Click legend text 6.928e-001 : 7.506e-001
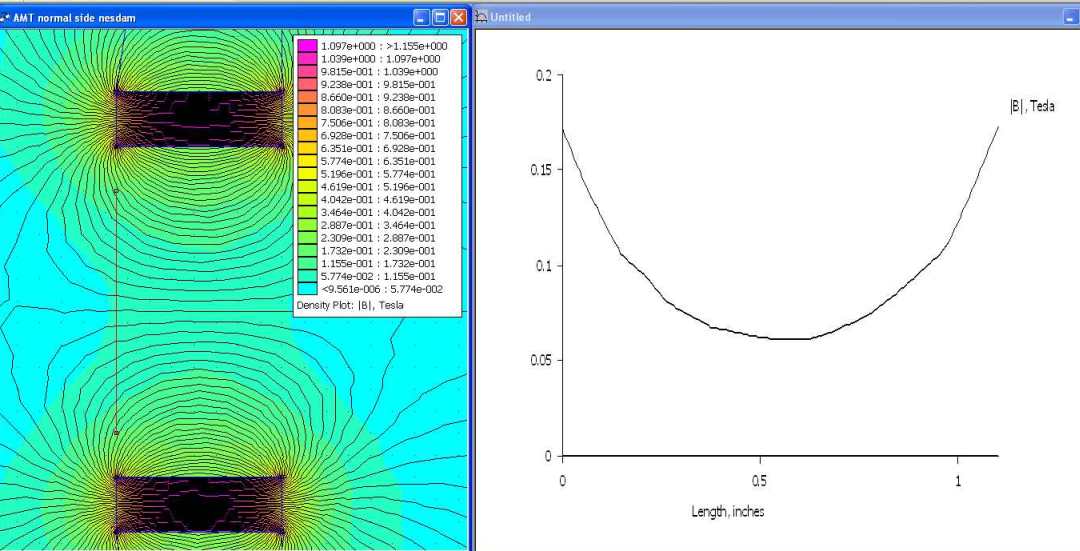This screenshot has width=1080, height=551. (x=378, y=136)
